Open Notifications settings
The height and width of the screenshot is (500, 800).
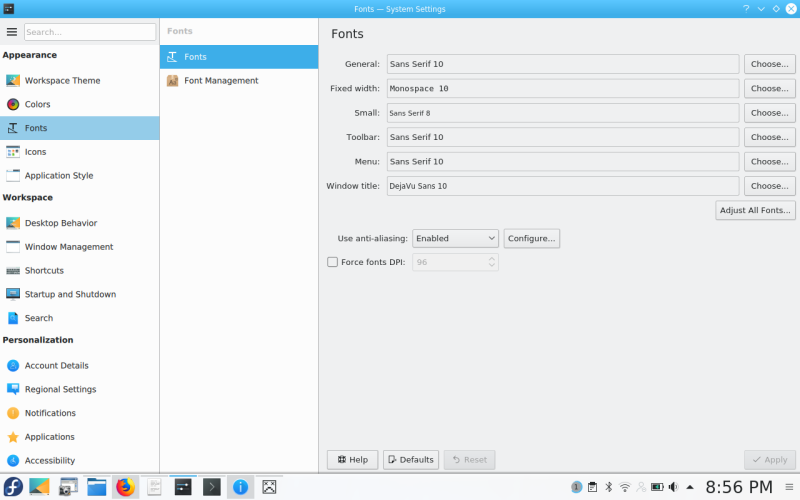click(x=80, y=413)
